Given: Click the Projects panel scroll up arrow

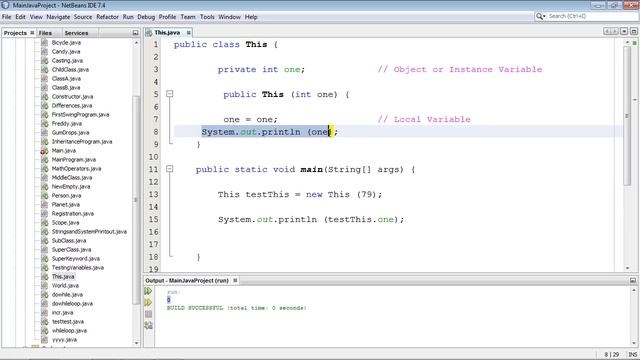Looking at the screenshot, I should (136, 42).
